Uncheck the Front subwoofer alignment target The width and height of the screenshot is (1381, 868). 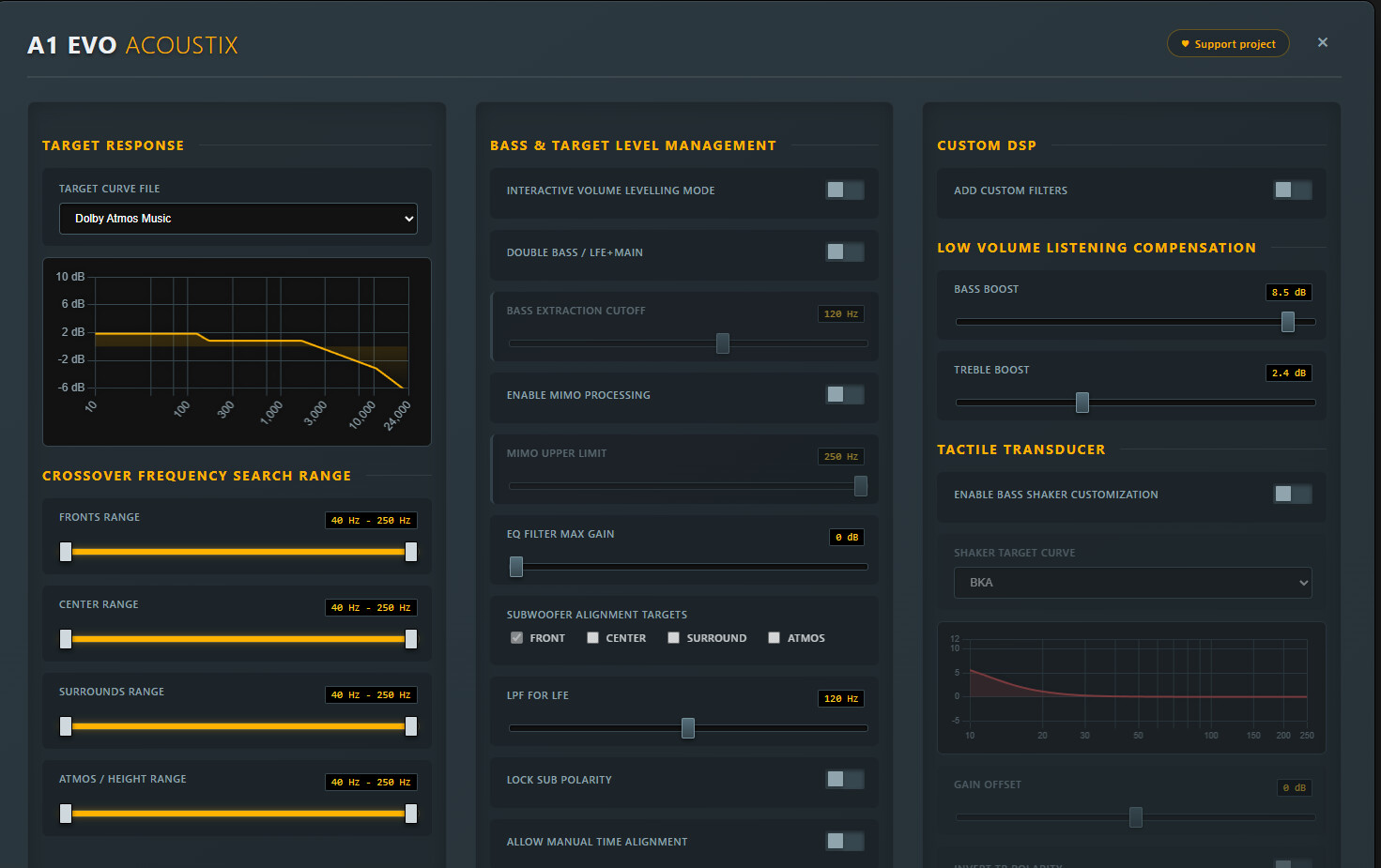[x=516, y=638]
